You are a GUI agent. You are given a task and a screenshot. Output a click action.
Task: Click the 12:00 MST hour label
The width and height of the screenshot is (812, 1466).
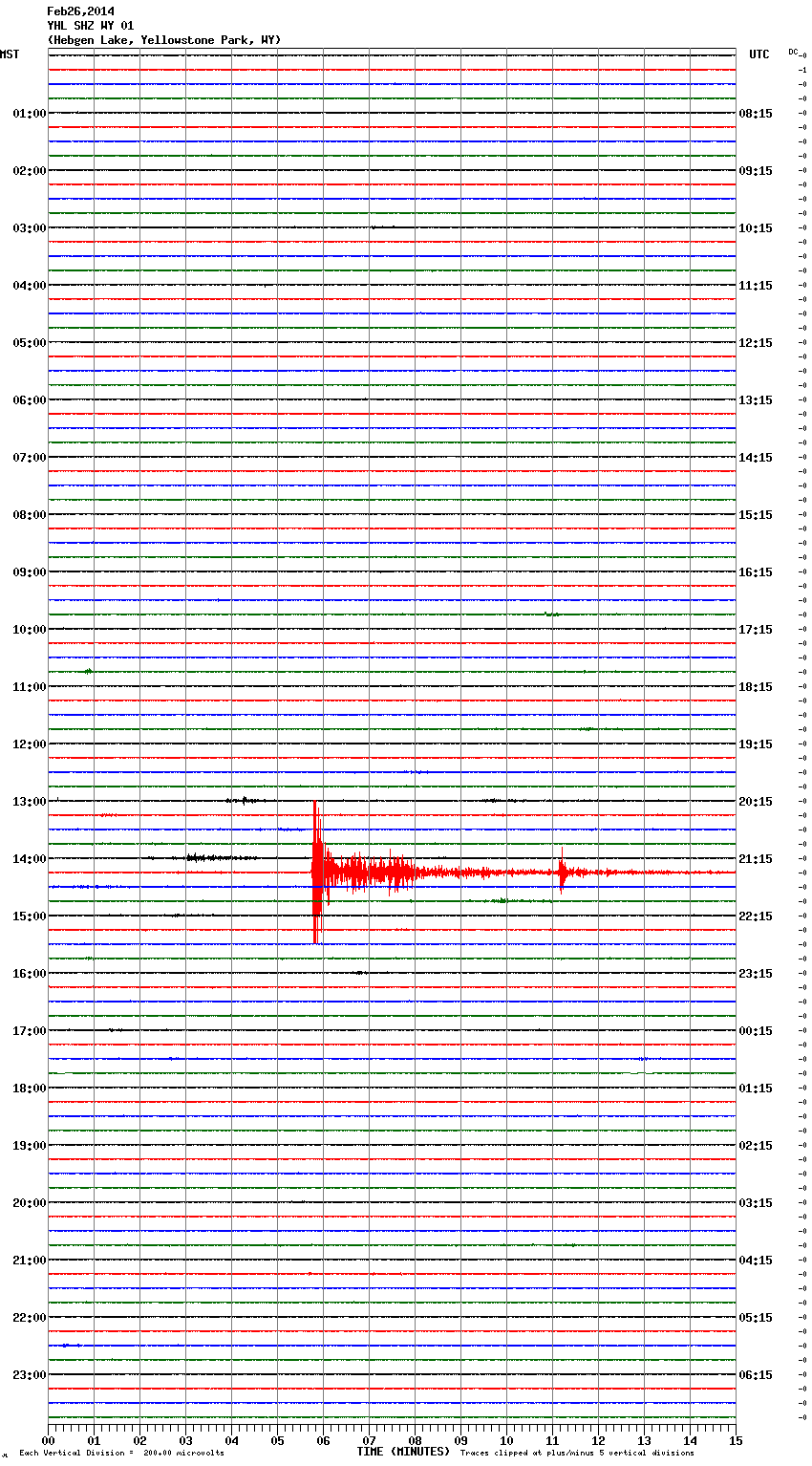30,744
